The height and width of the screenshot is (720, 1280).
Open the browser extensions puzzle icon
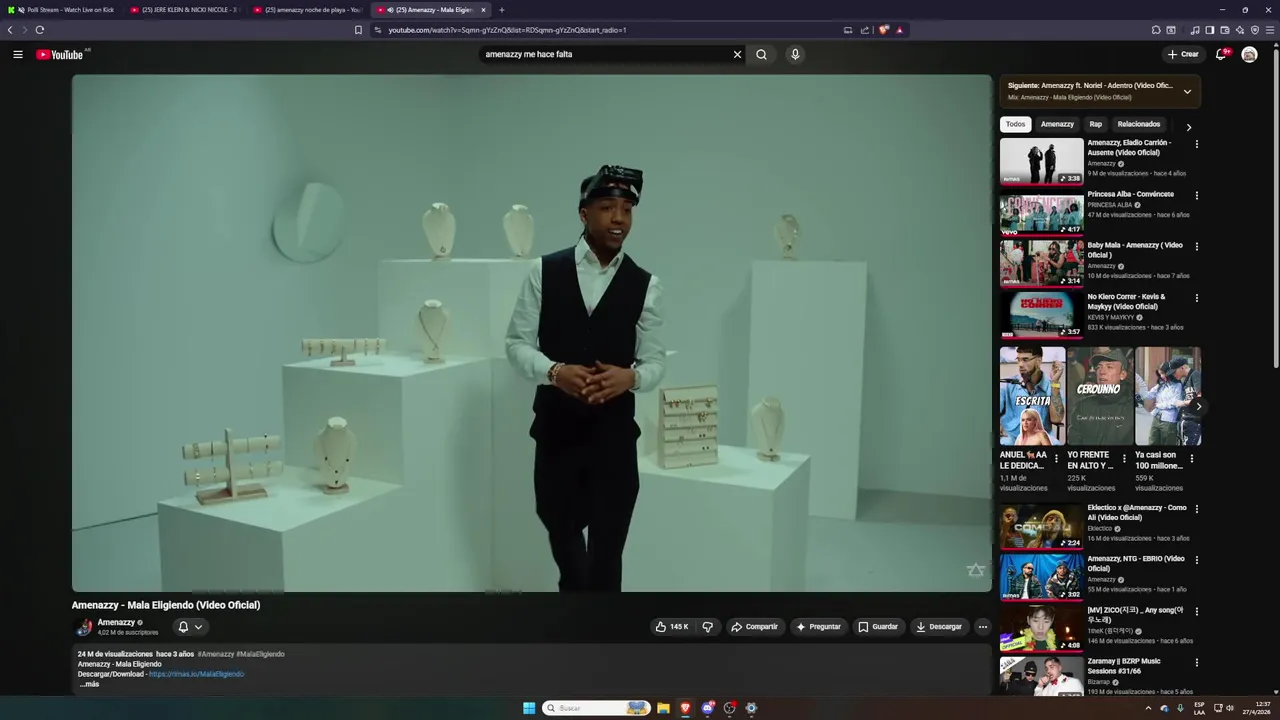[x=1156, y=30]
